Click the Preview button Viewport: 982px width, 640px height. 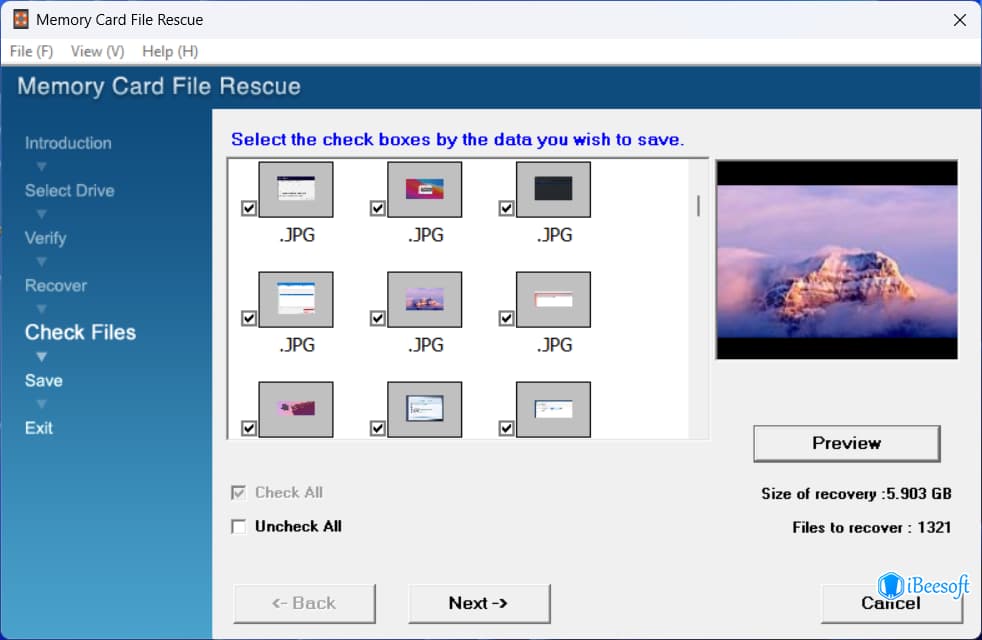[x=846, y=443]
